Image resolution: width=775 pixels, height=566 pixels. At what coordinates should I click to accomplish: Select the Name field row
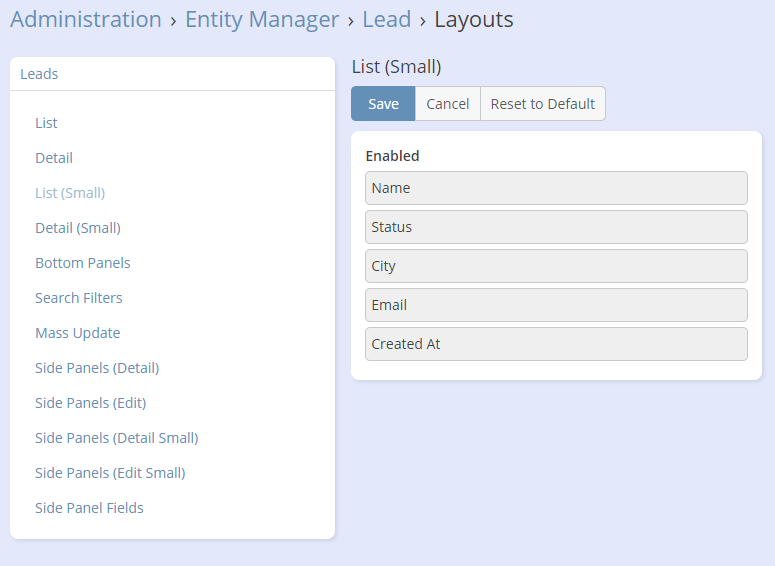[556, 188]
